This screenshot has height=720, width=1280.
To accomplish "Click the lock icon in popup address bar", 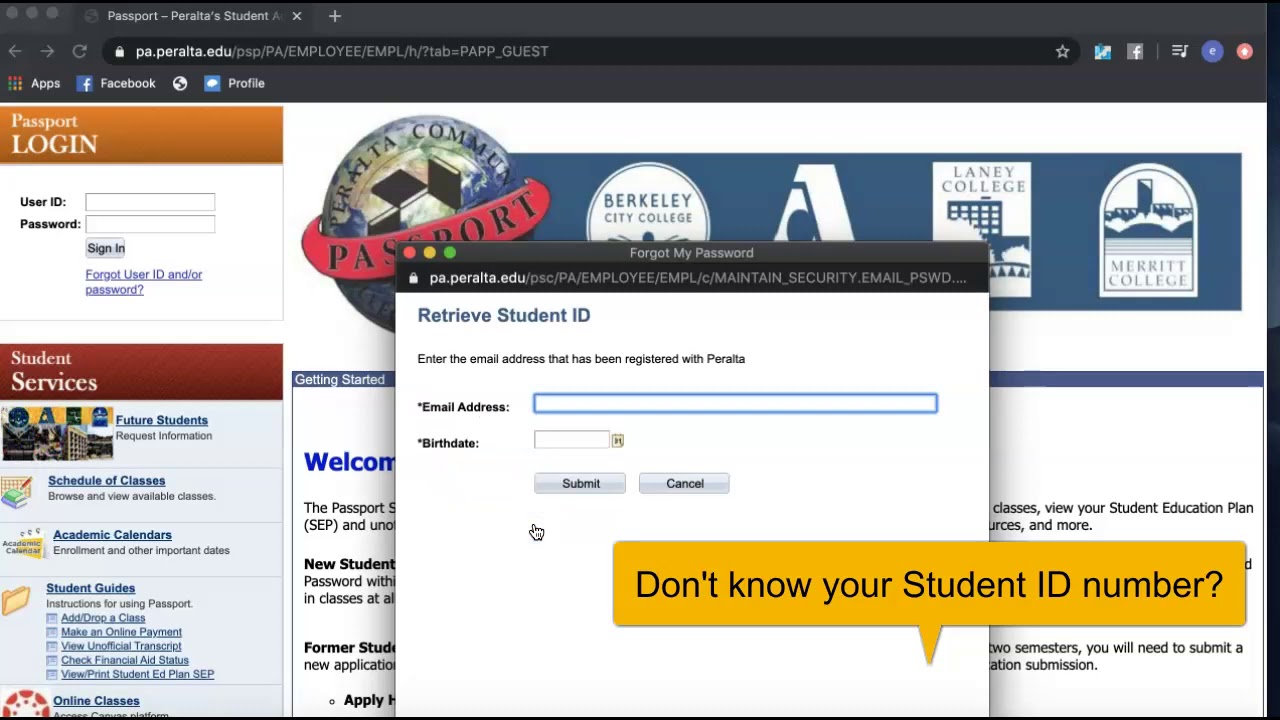I will [414, 278].
